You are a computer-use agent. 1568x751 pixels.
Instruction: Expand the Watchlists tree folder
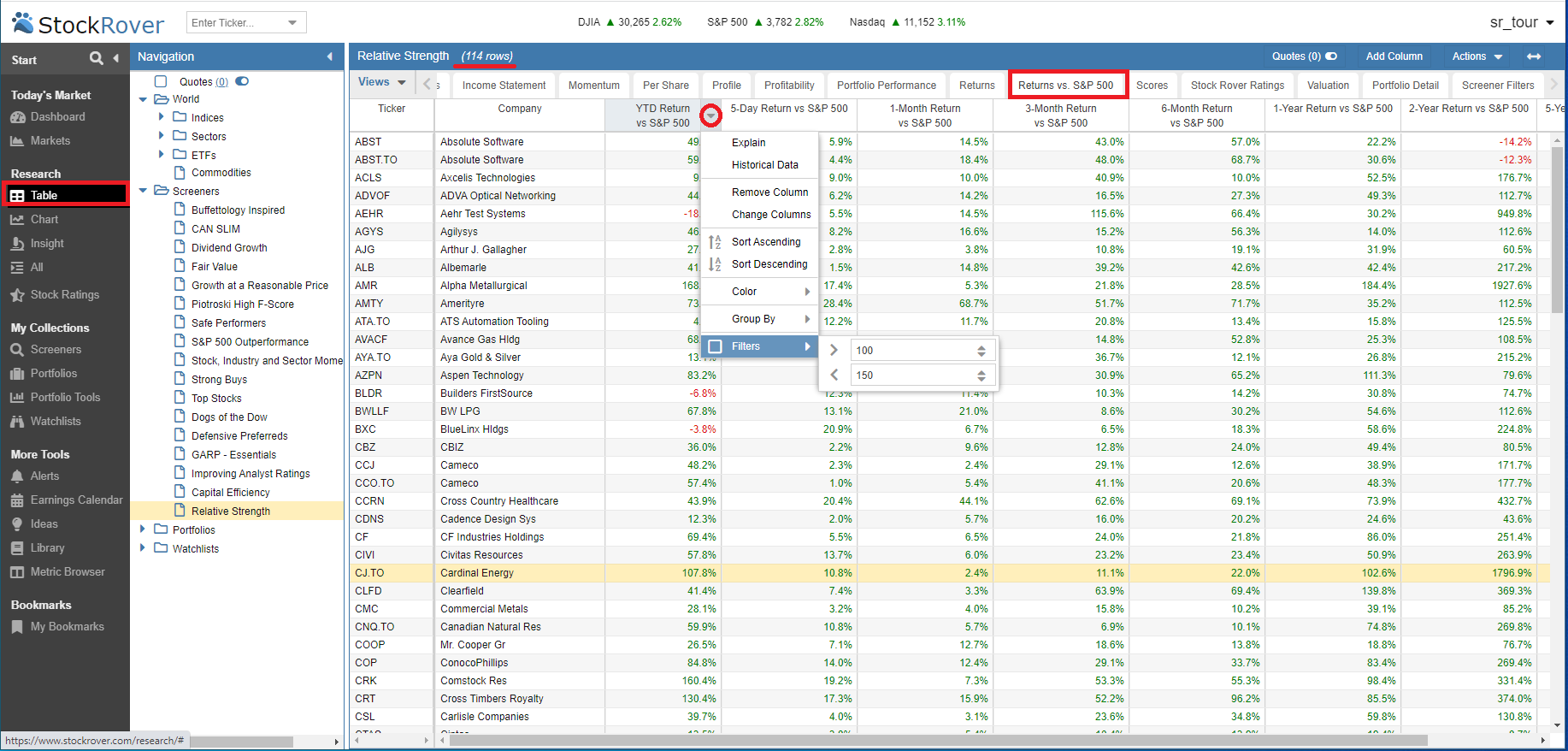coord(143,548)
